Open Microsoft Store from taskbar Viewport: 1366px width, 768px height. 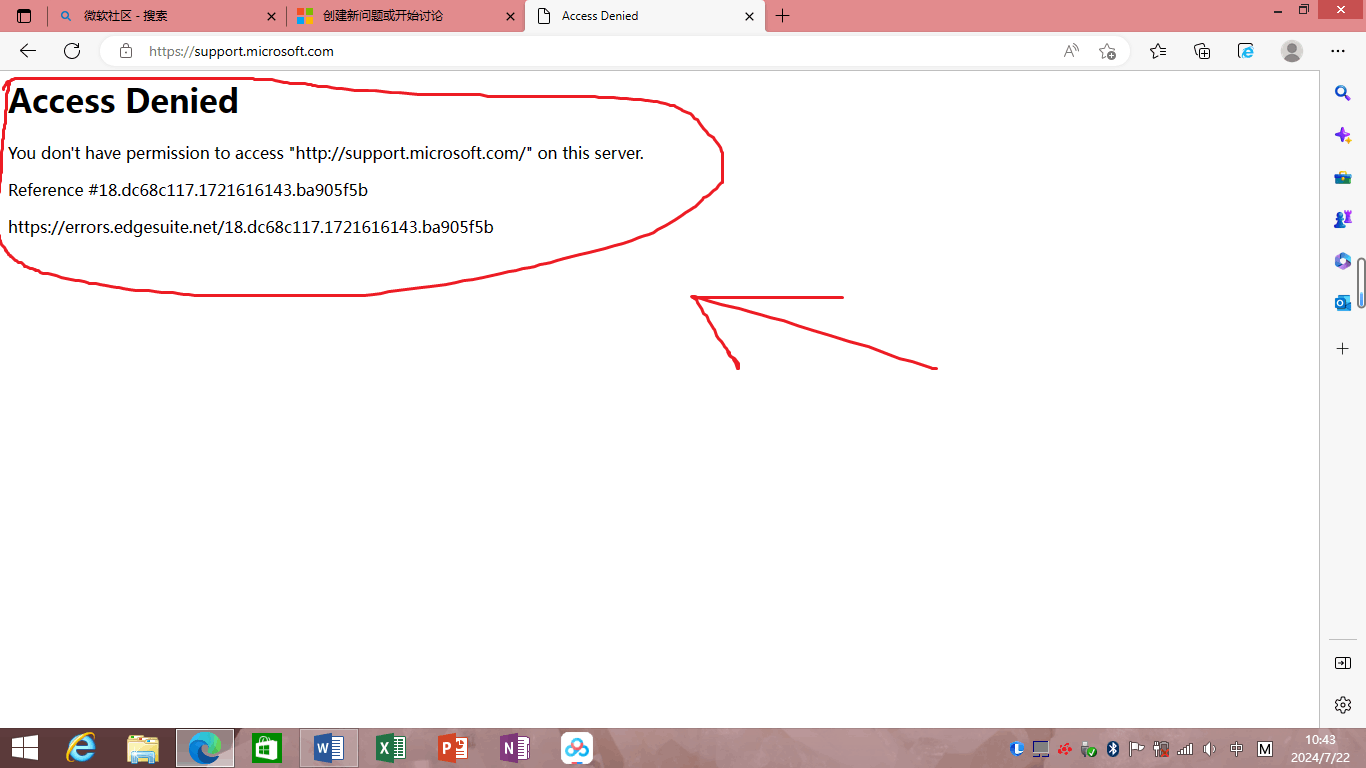coord(267,747)
